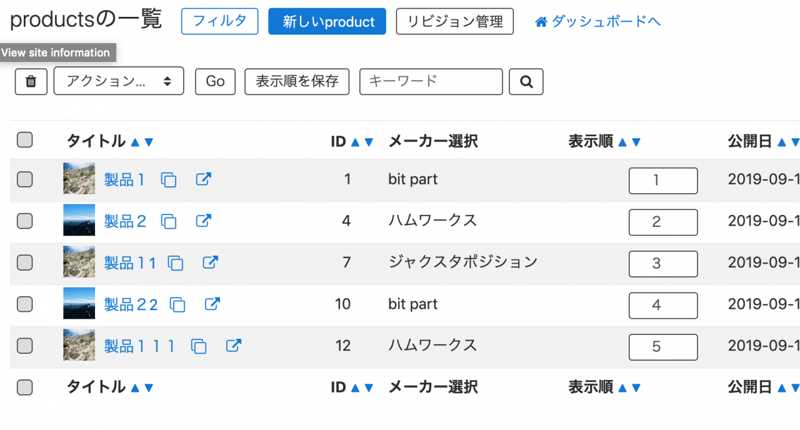Open the 製品2 thumbnail image
Viewport: 800px width, 430px height.
coord(79,221)
